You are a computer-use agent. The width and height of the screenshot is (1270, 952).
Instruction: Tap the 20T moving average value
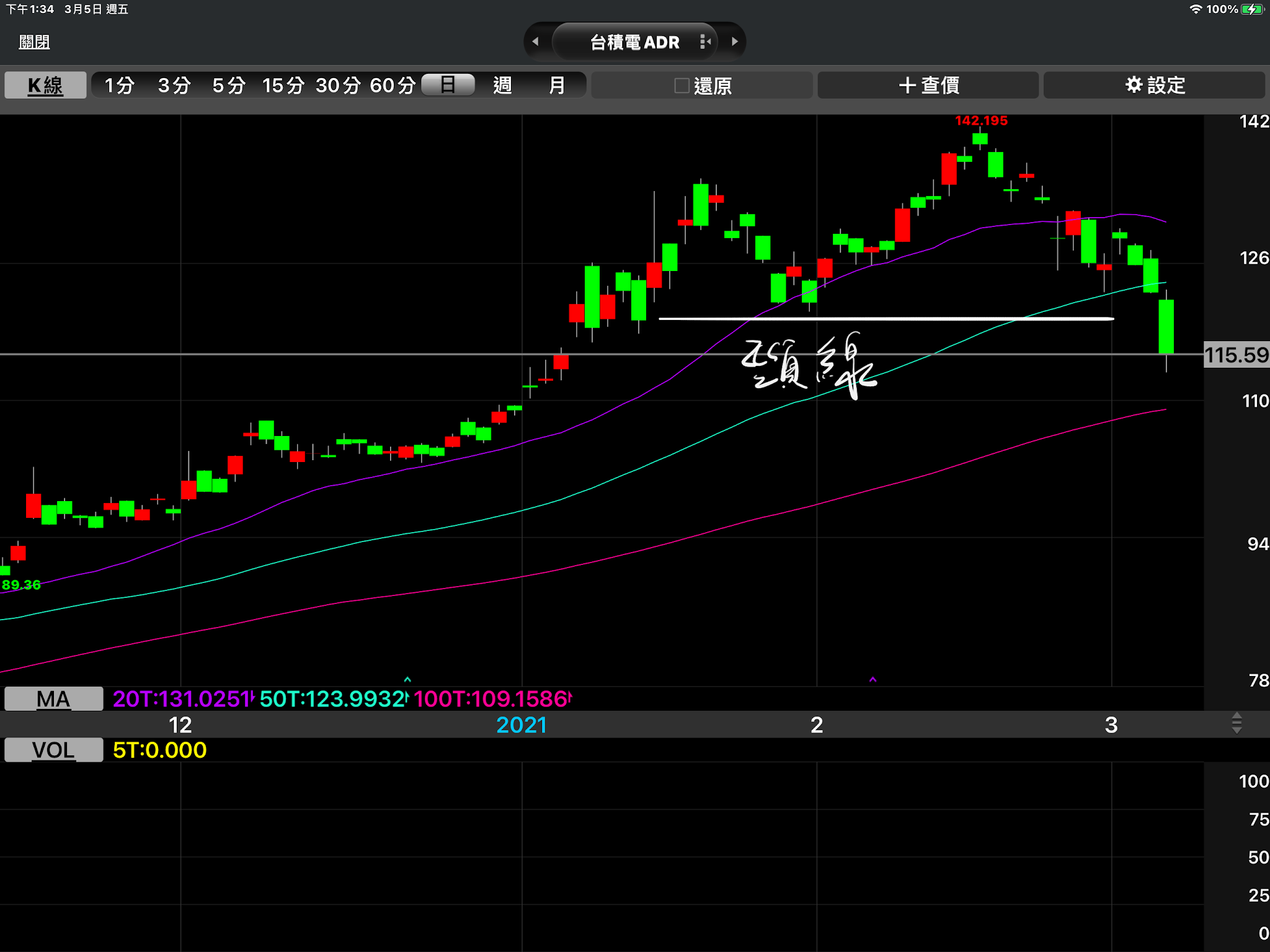pos(184,699)
